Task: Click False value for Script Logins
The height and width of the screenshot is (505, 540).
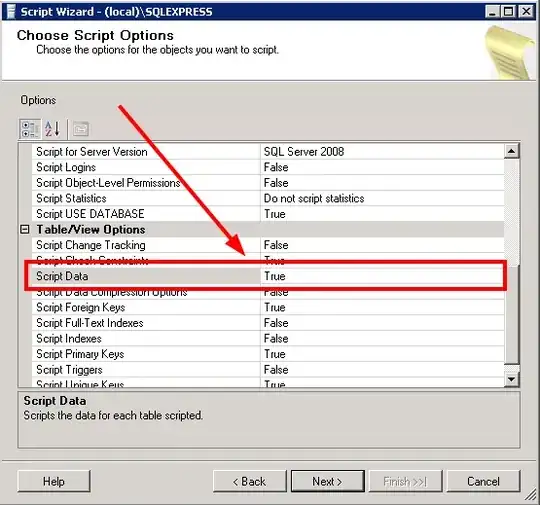Action: click(x=276, y=167)
